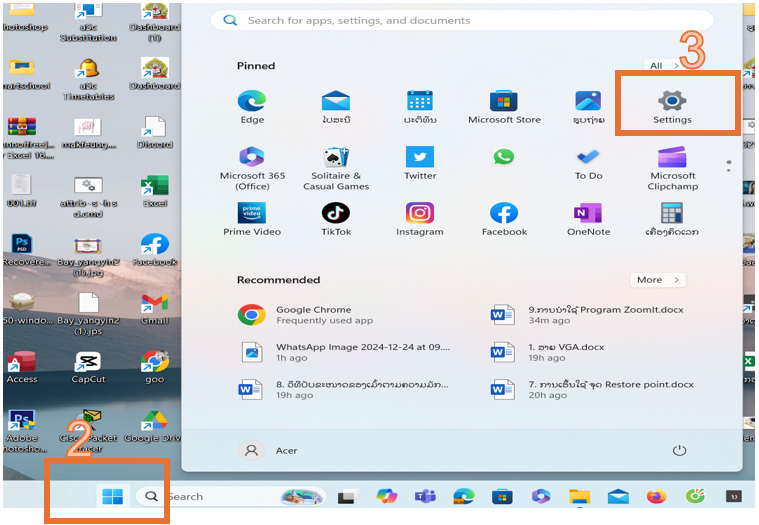Screen dimensions: 759x525
Task: Launch Microsoft Store pinned app
Action: click(x=504, y=102)
